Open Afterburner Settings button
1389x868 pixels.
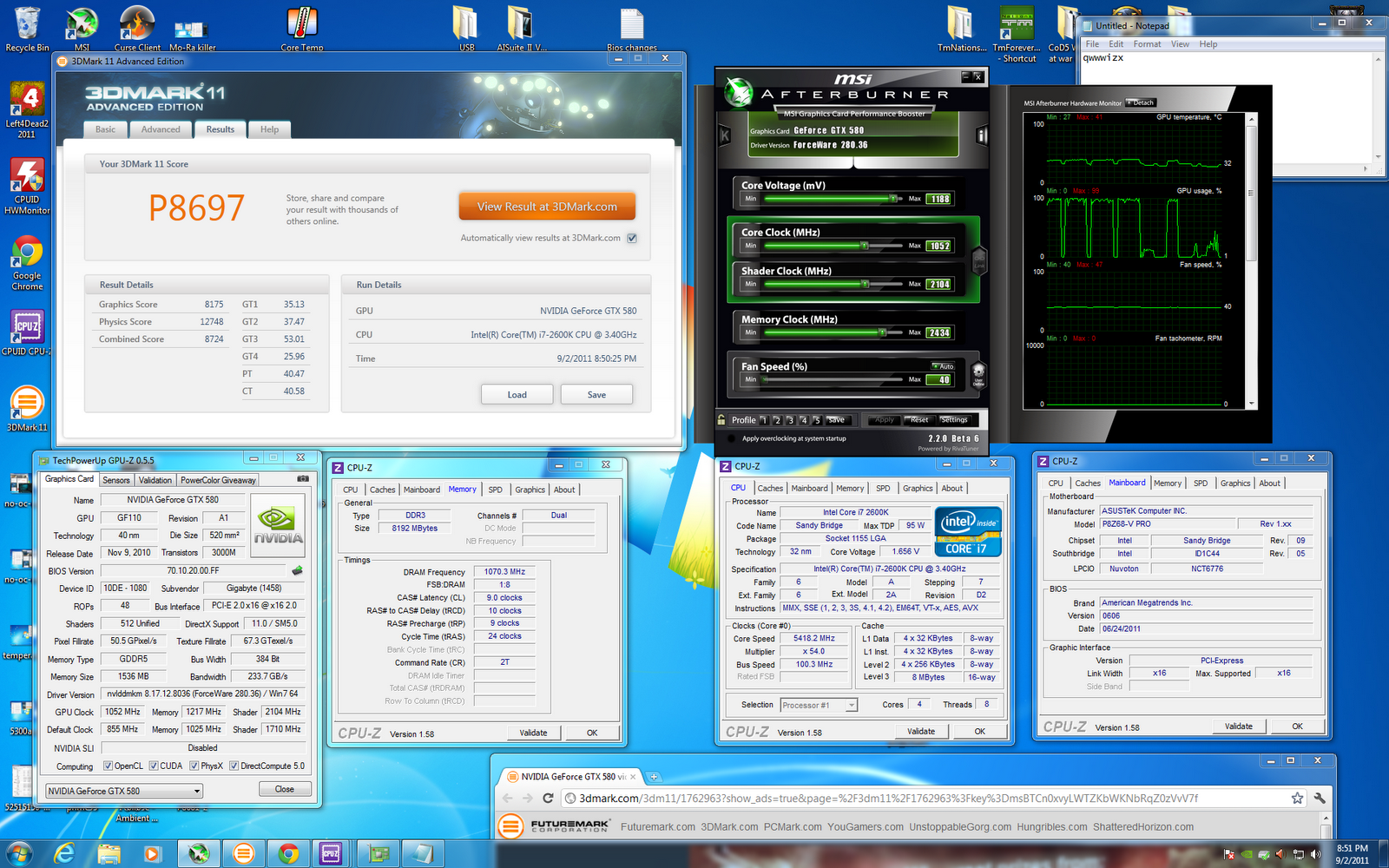click(x=954, y=420)
